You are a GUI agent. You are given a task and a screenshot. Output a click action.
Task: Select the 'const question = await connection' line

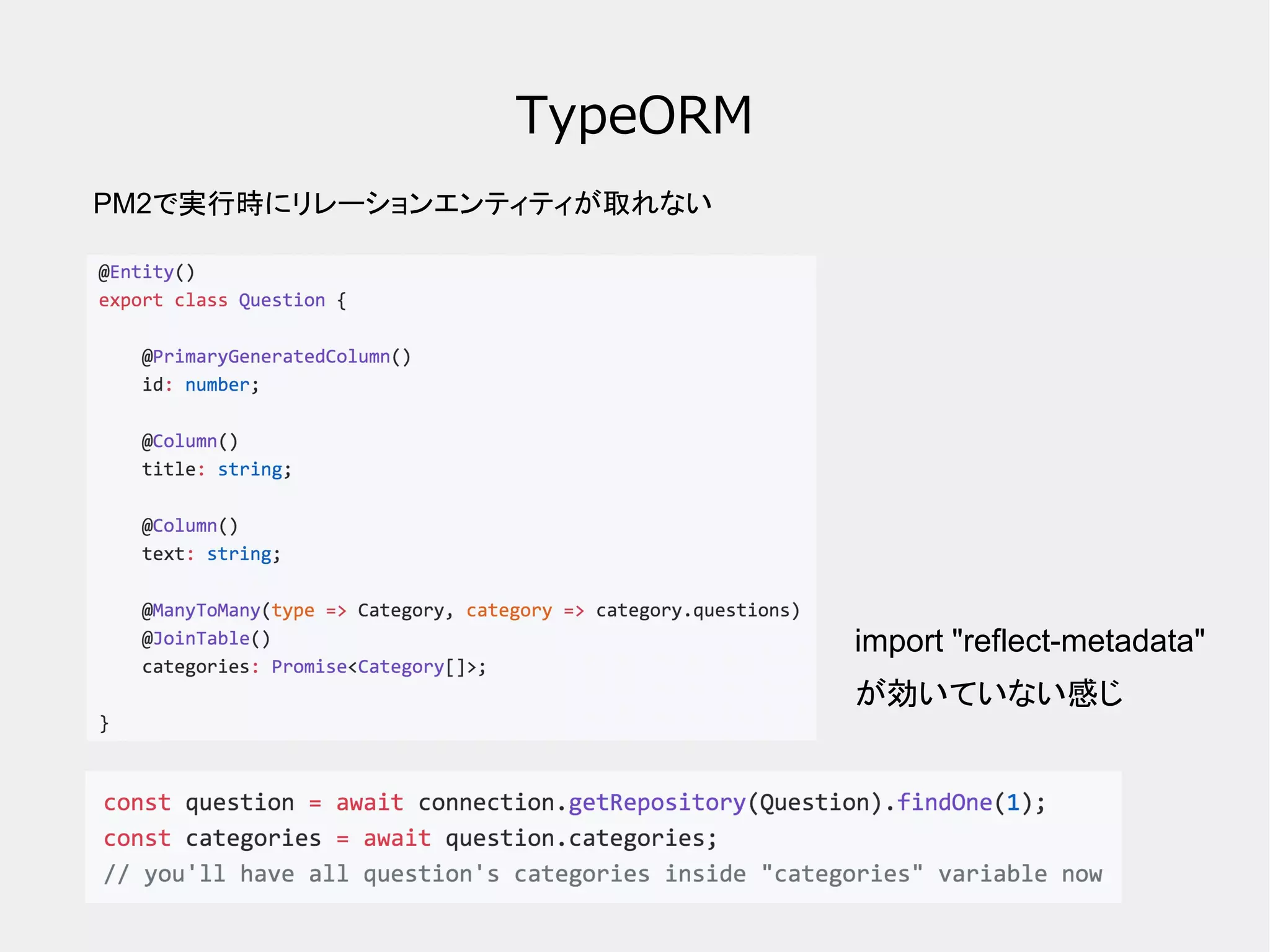(574, 803)
